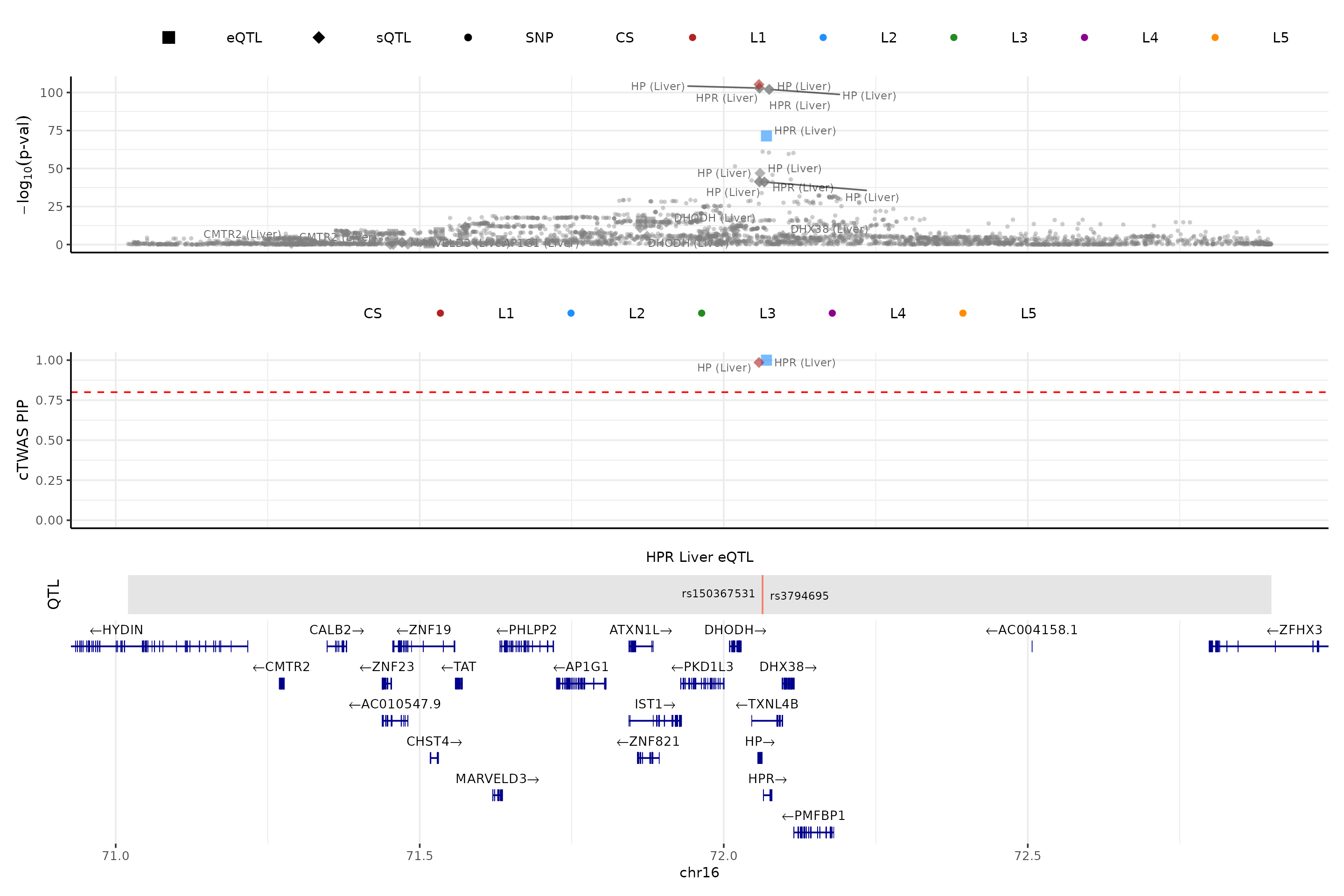
Task: Click the purple L4 dot in the cTWAS PIP legend
Action: [832, 313]
